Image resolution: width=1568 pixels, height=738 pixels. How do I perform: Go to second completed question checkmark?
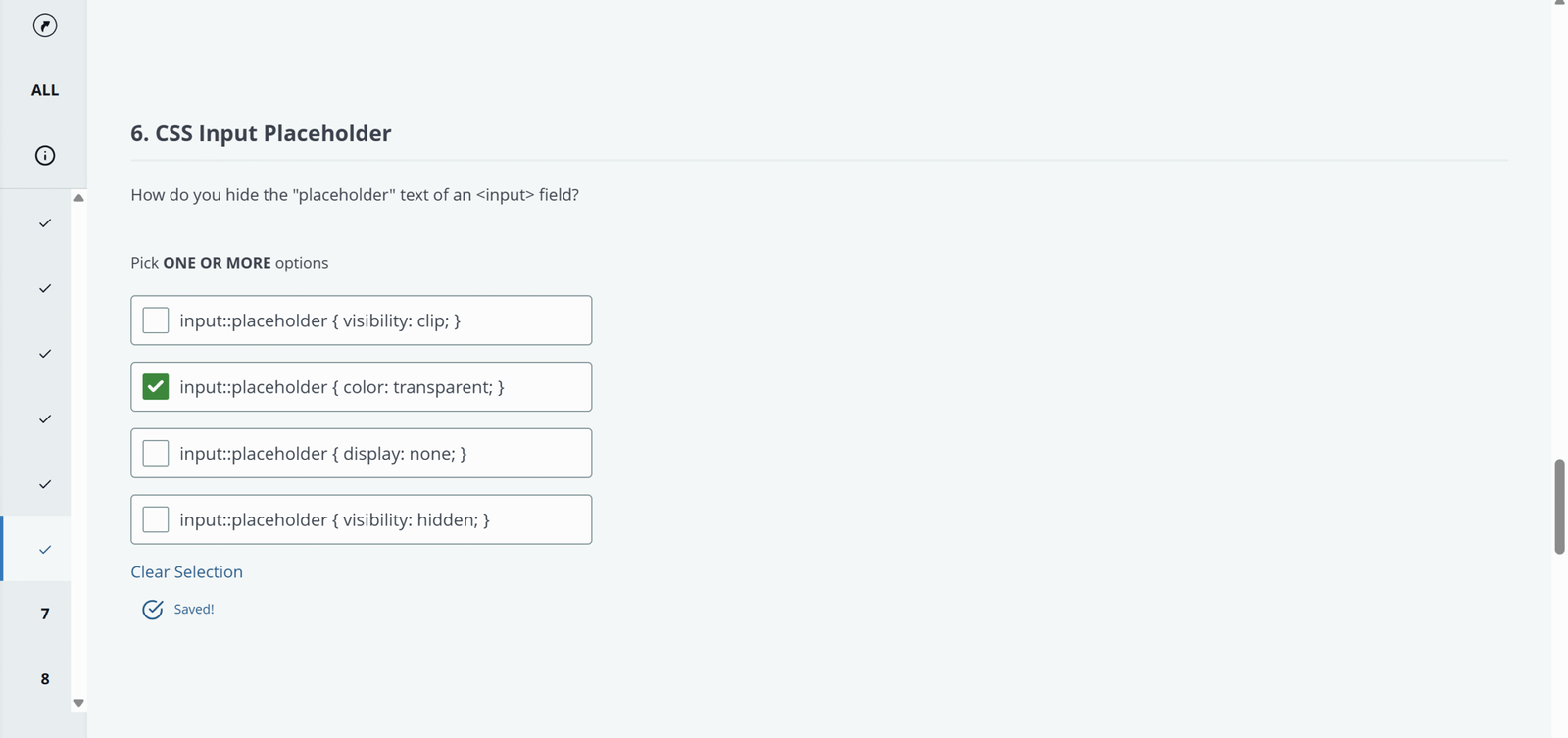[45, 288]
